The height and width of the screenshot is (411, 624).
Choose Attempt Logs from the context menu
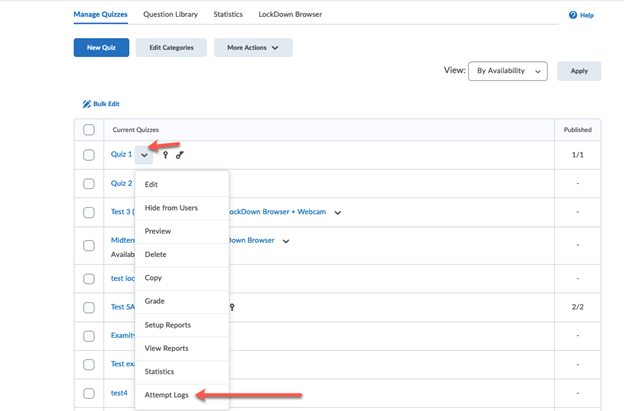(x=166, y=395)
